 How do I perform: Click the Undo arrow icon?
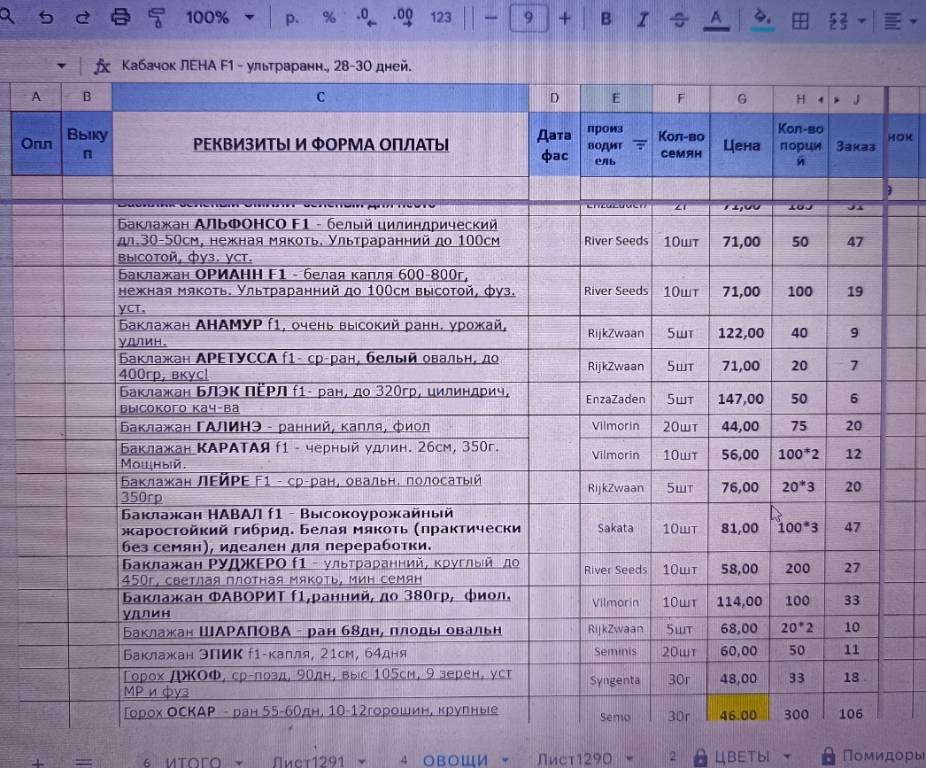click(x=45, y=17)
